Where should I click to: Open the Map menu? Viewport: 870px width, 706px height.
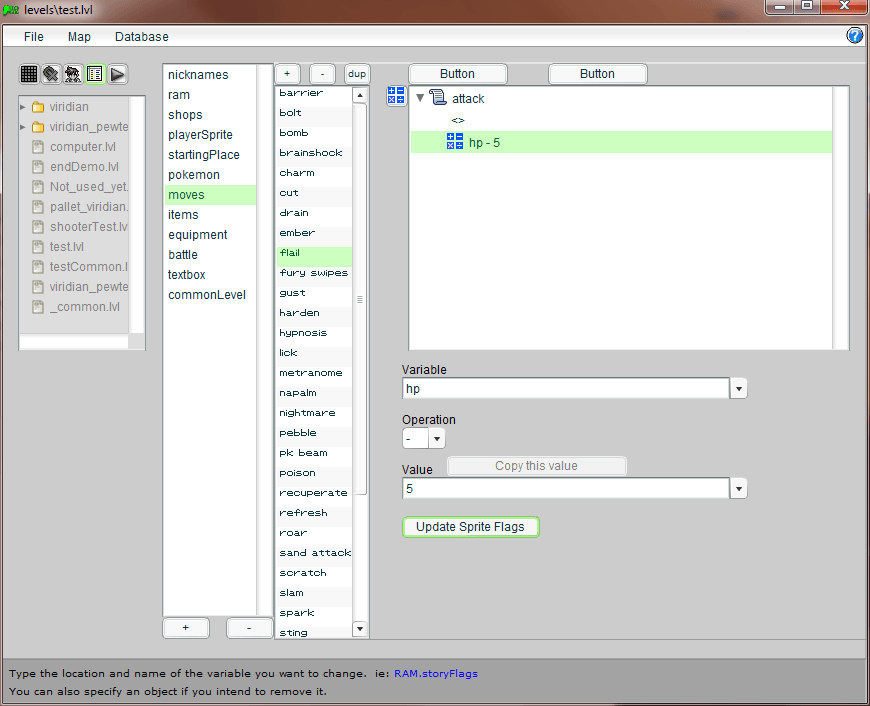pyautogui.click(x=79, y=37)
